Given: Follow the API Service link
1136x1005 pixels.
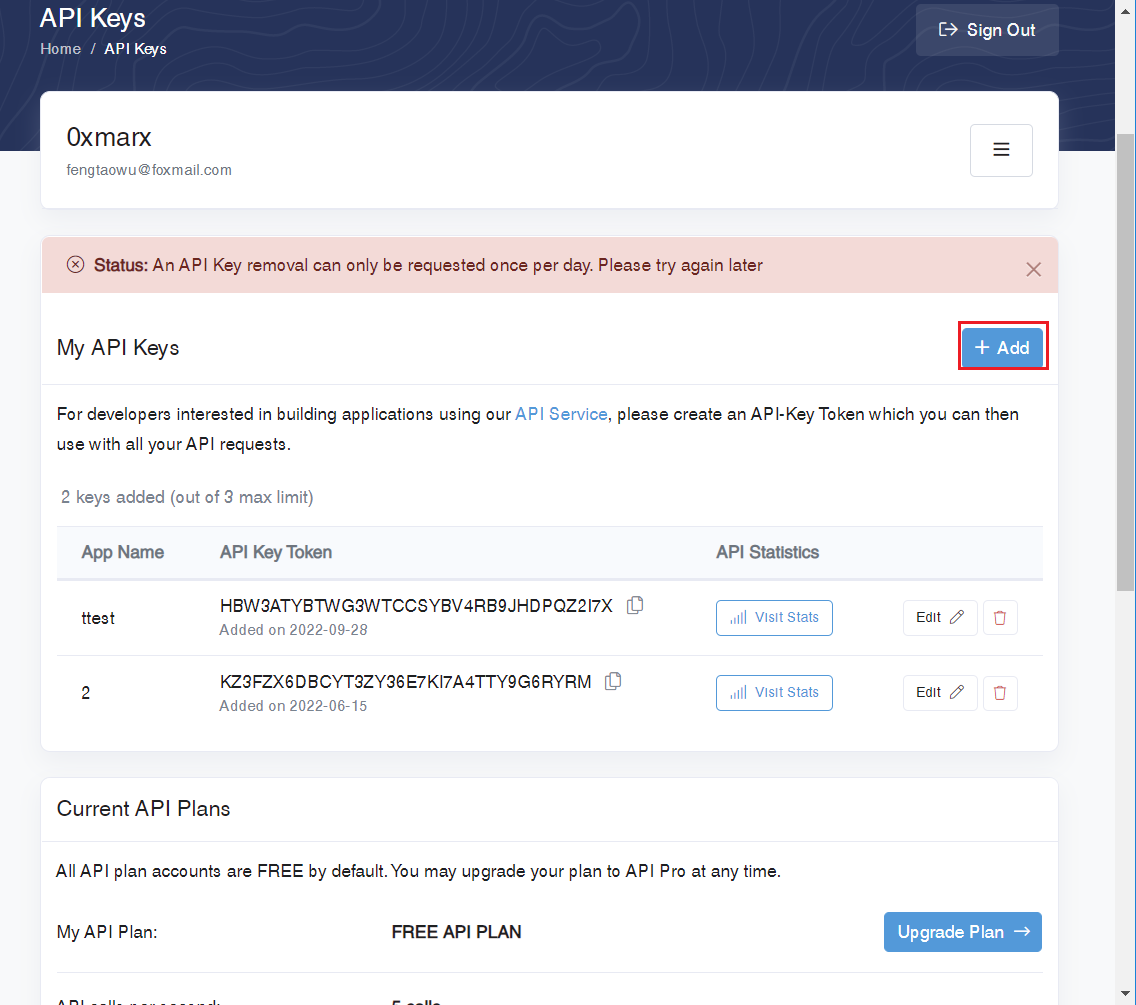Looking at the screenshot, I should [x=561, y=414].
